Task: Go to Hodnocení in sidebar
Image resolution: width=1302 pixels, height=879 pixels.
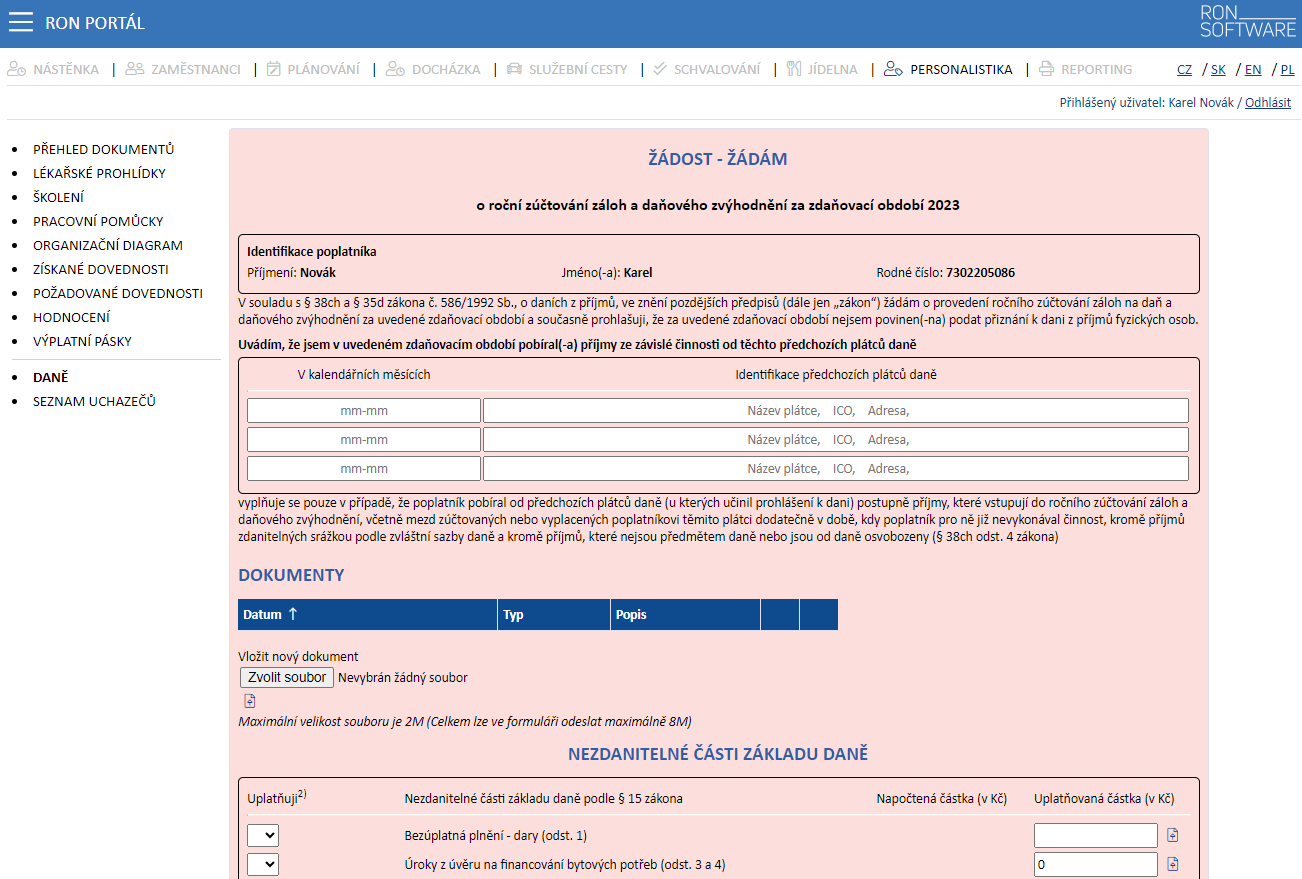Action: [72, 317]
